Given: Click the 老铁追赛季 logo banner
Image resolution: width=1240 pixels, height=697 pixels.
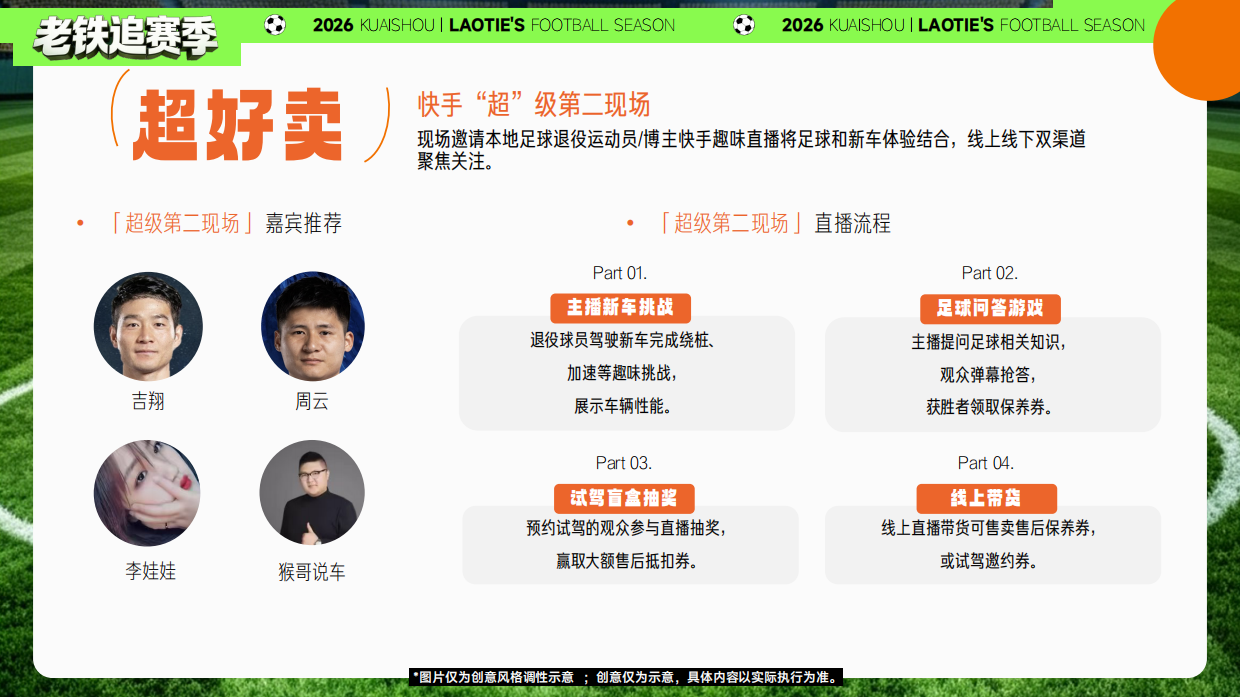Looking at the screenshot, I should pos(127,38).
